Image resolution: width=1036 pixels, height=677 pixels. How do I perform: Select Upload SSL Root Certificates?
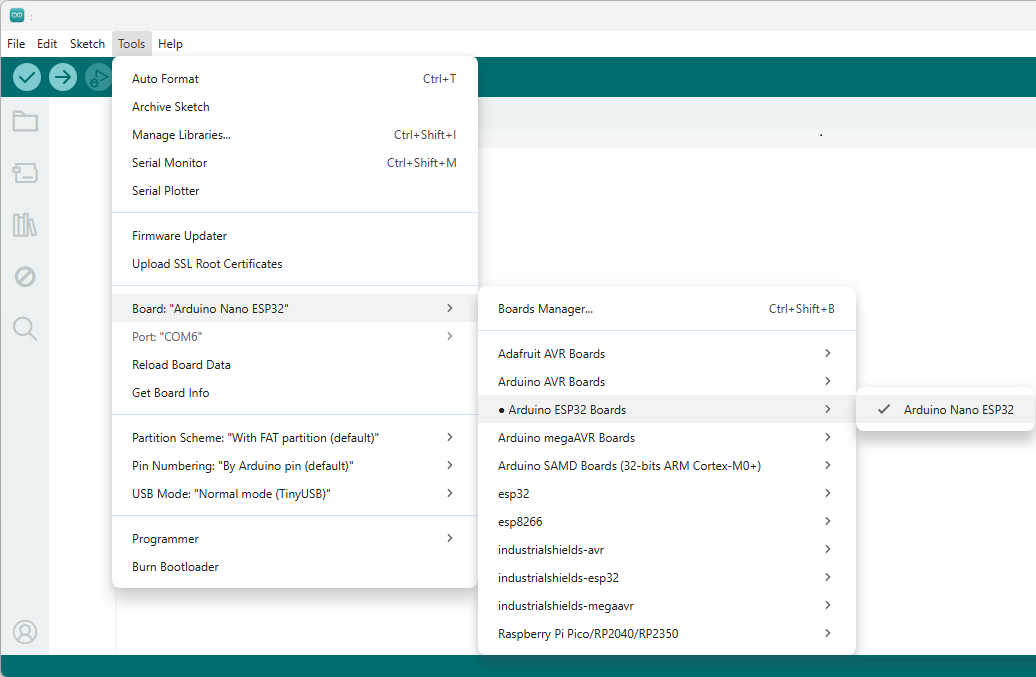295,264
